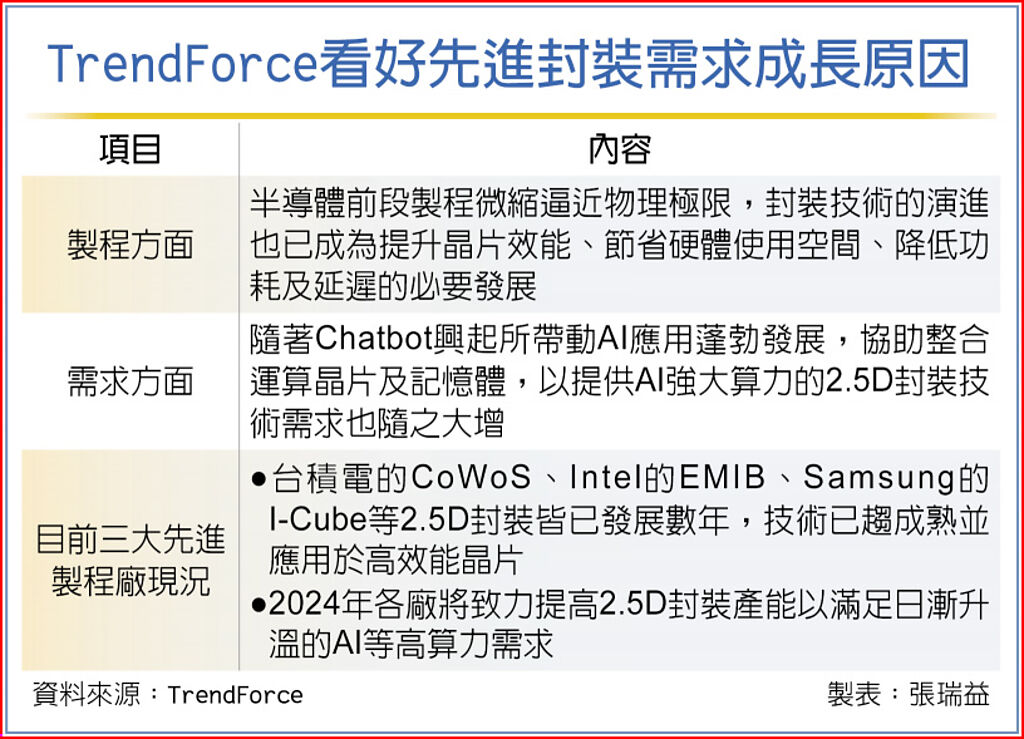Click the text 溫的AI等高算力需求
Viewport: 1024px width, 739px height.
[x=411, y=644]
